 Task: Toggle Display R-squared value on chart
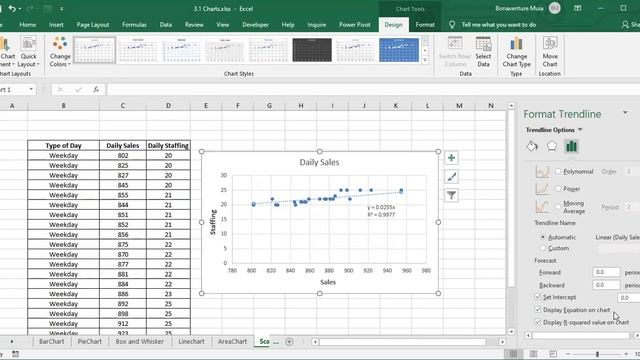538,322
